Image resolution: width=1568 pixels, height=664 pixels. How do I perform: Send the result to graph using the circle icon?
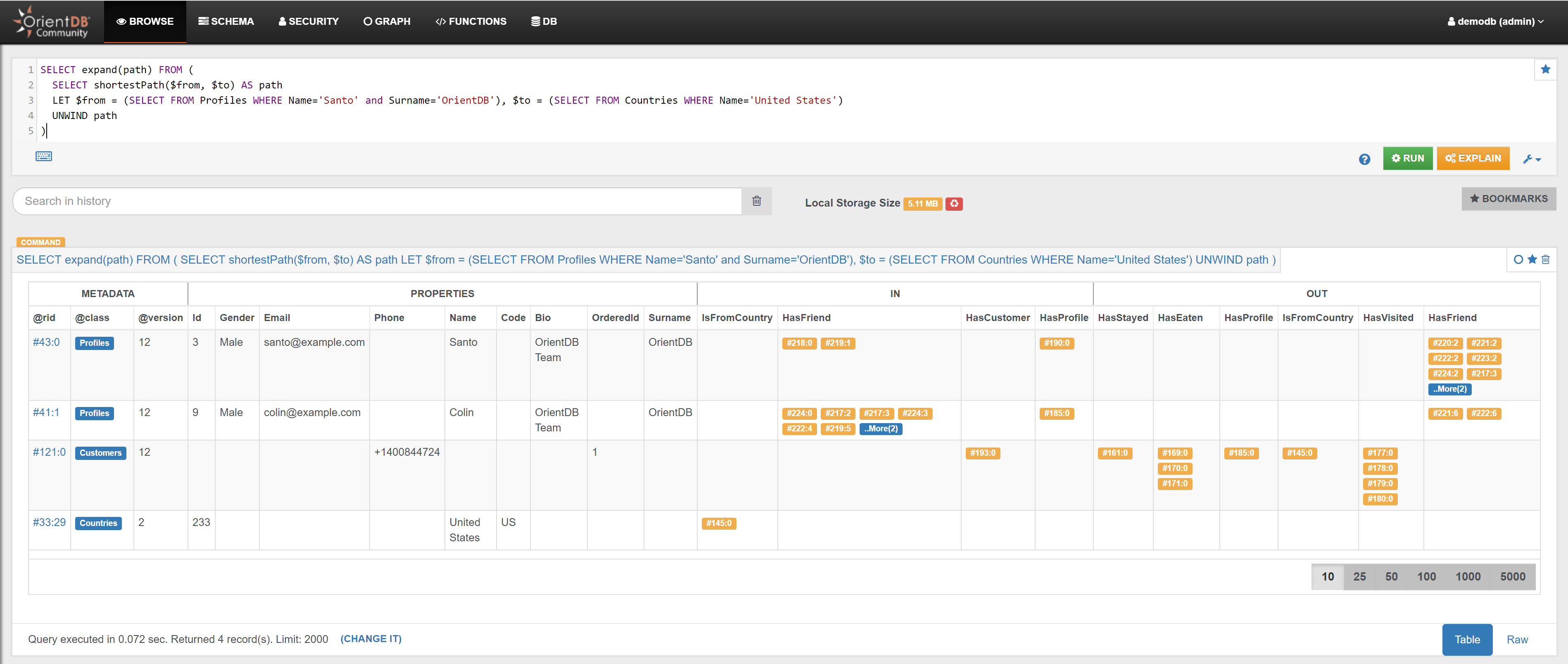tap(1518, 260)
